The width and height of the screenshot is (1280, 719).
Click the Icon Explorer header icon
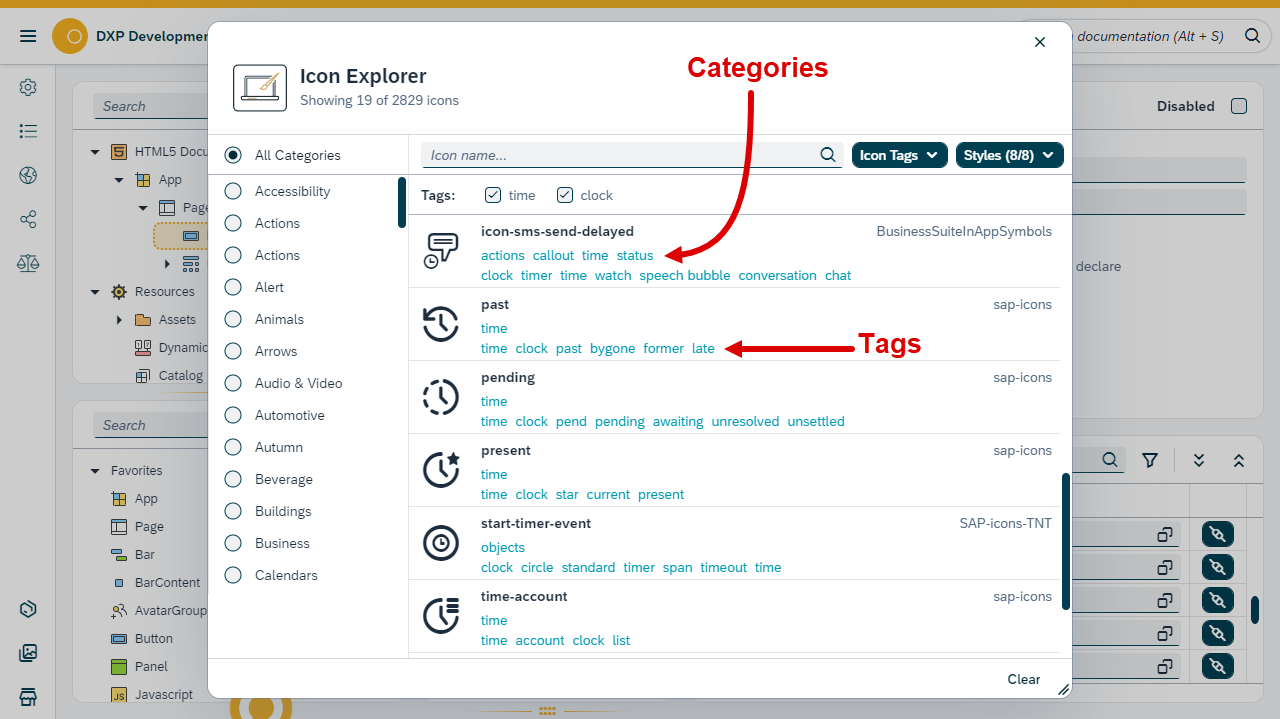tap(260, 88)
